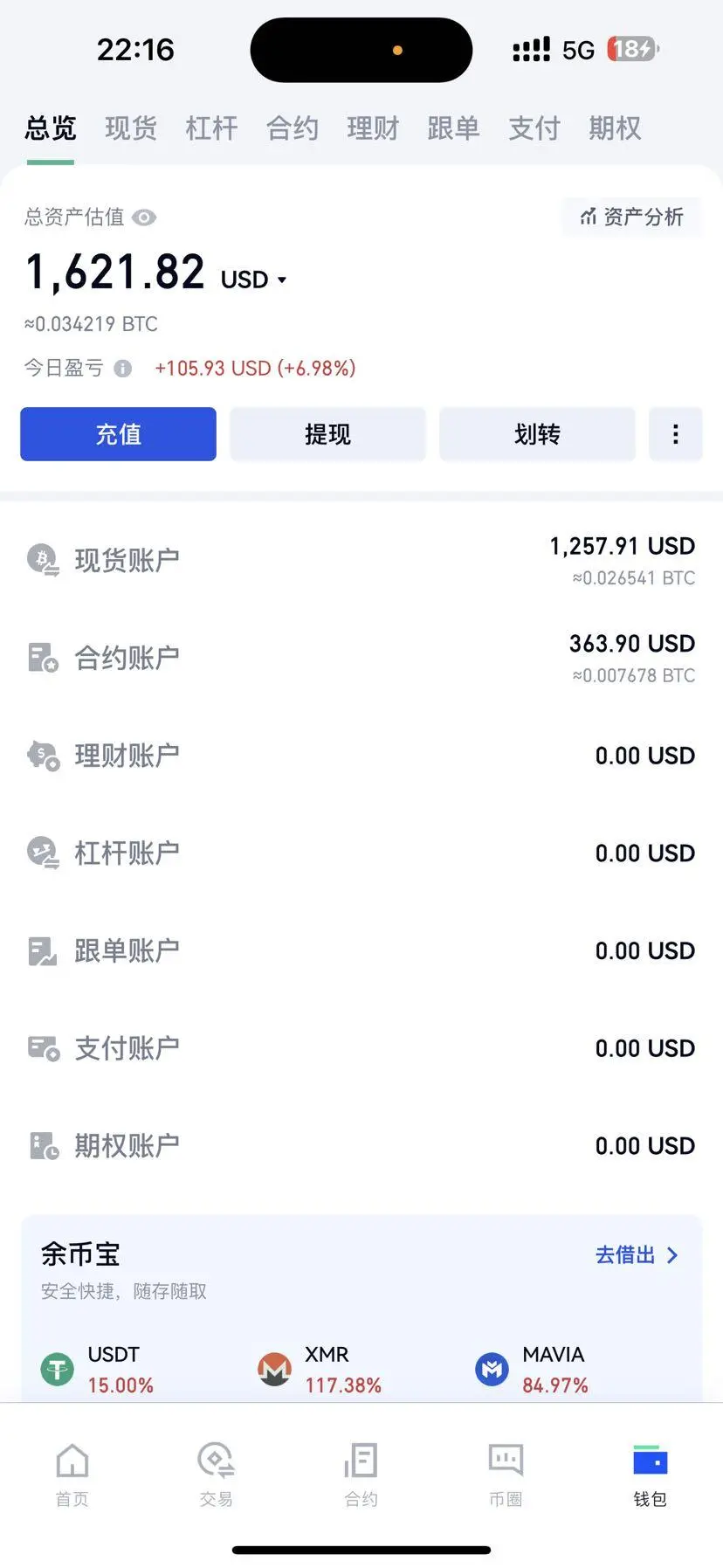The image size is (723, 1568).
Task: Open the 期权账户 options icon
Action: [x=43, y=1145]
